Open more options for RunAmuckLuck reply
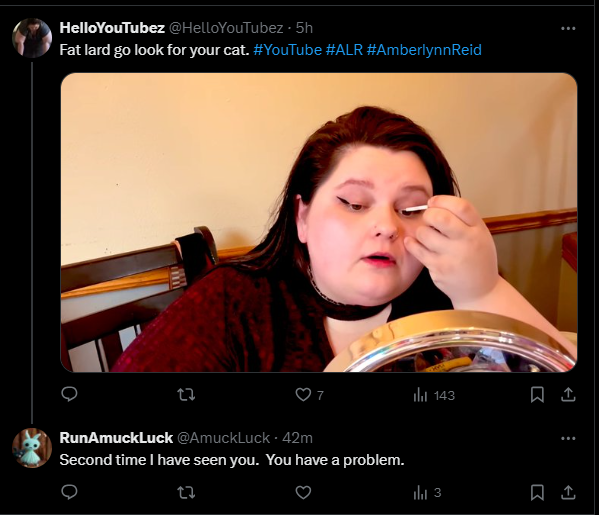 [x=568, y=438]
